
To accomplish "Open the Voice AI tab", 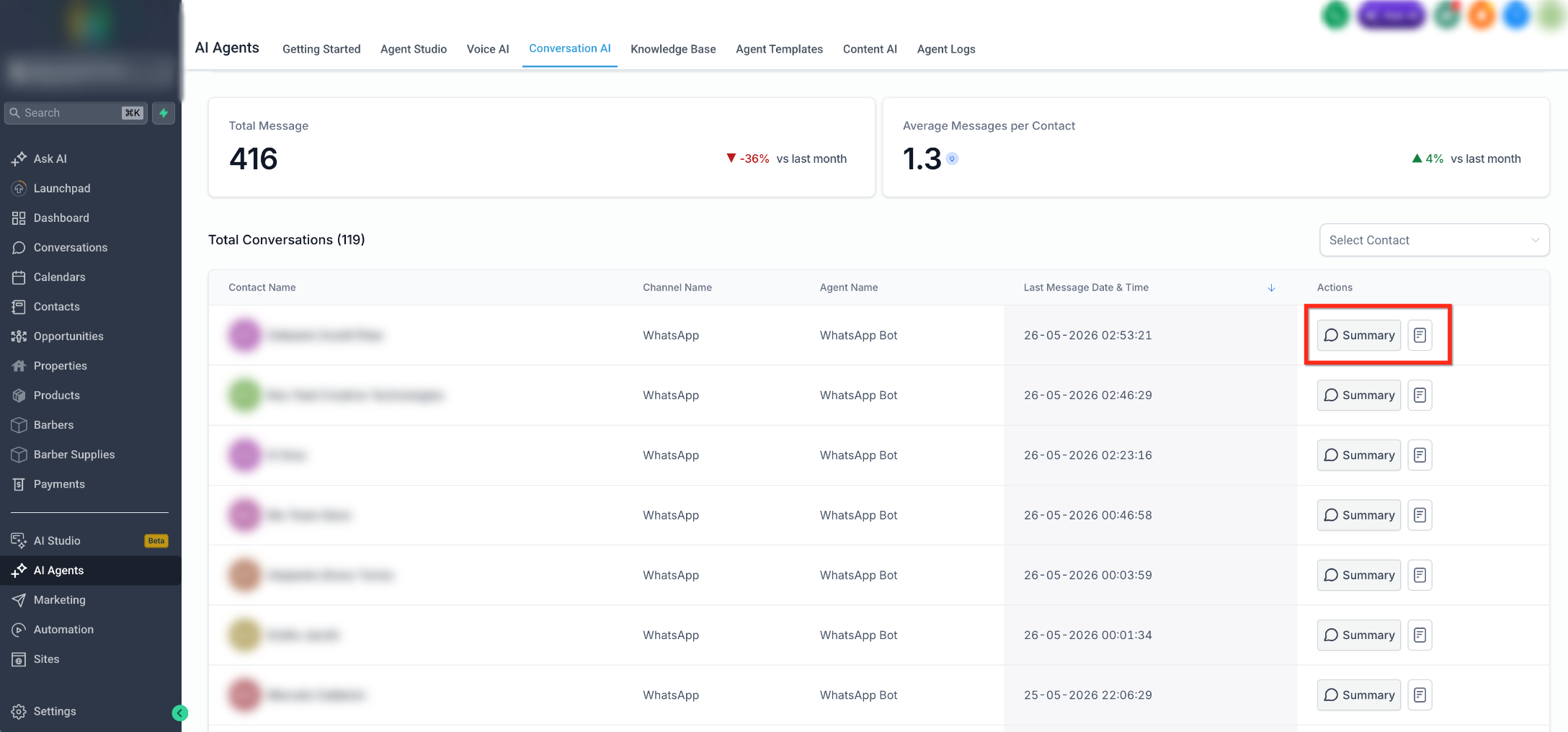I will (x=488, y=49).
